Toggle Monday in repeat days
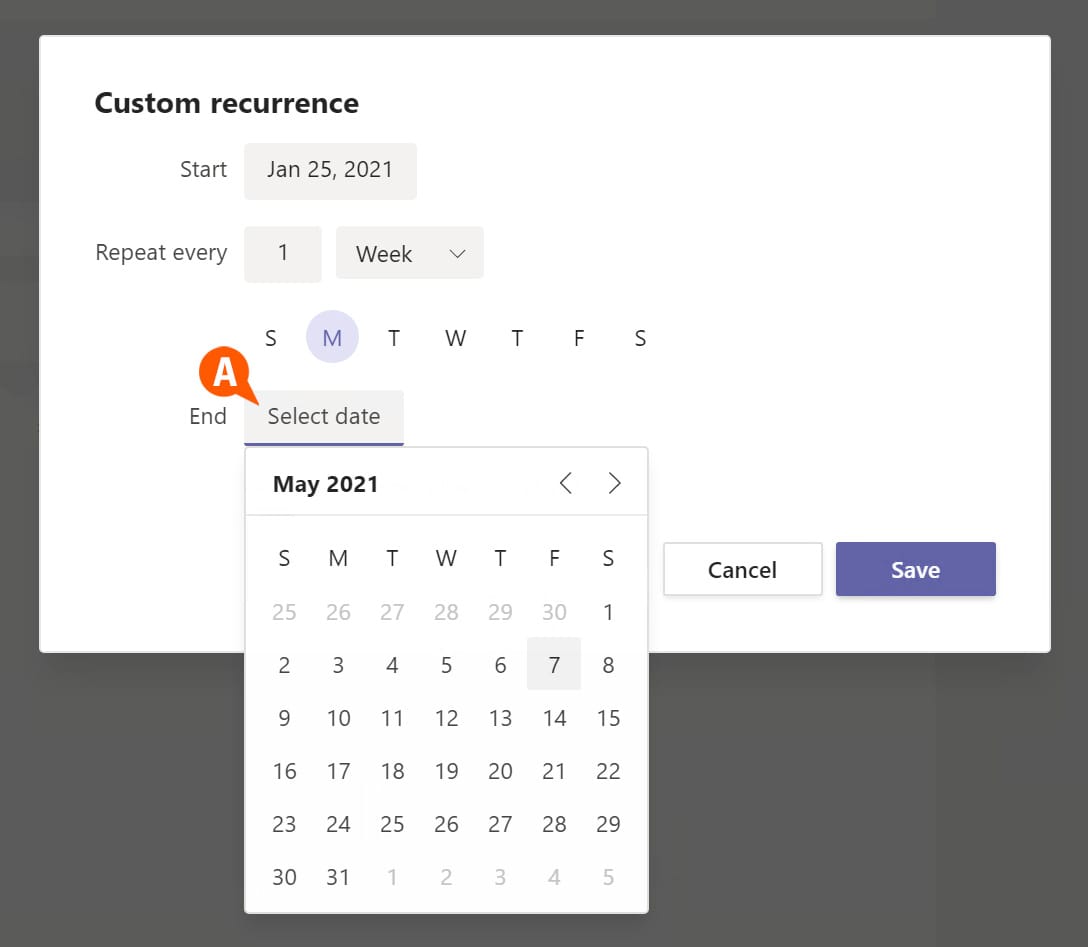Screen dimensions: 1088x947 (332, 338)
